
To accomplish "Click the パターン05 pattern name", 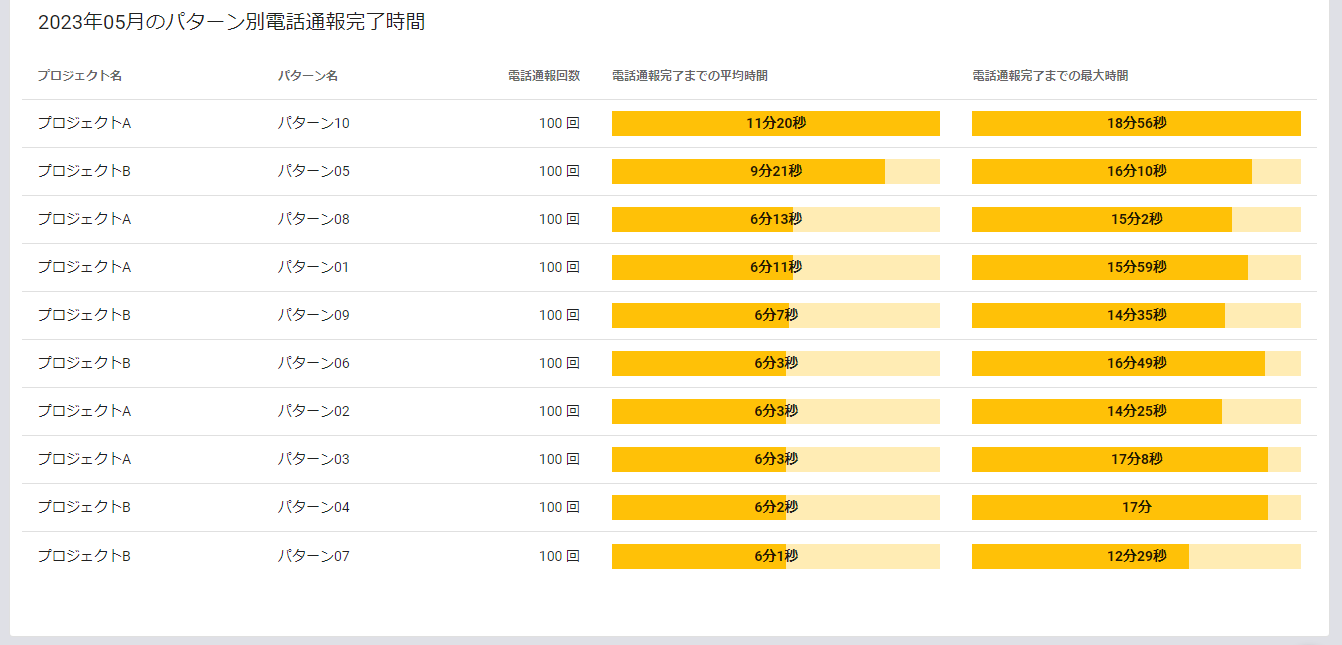I will (x=314, y=172).
